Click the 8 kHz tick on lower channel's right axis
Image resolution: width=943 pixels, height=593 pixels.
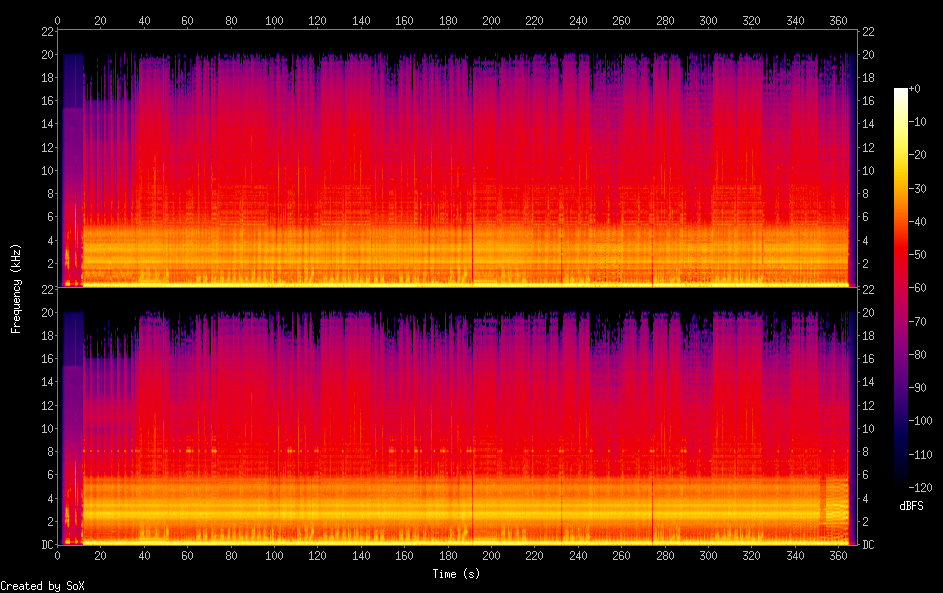(865, 452)
